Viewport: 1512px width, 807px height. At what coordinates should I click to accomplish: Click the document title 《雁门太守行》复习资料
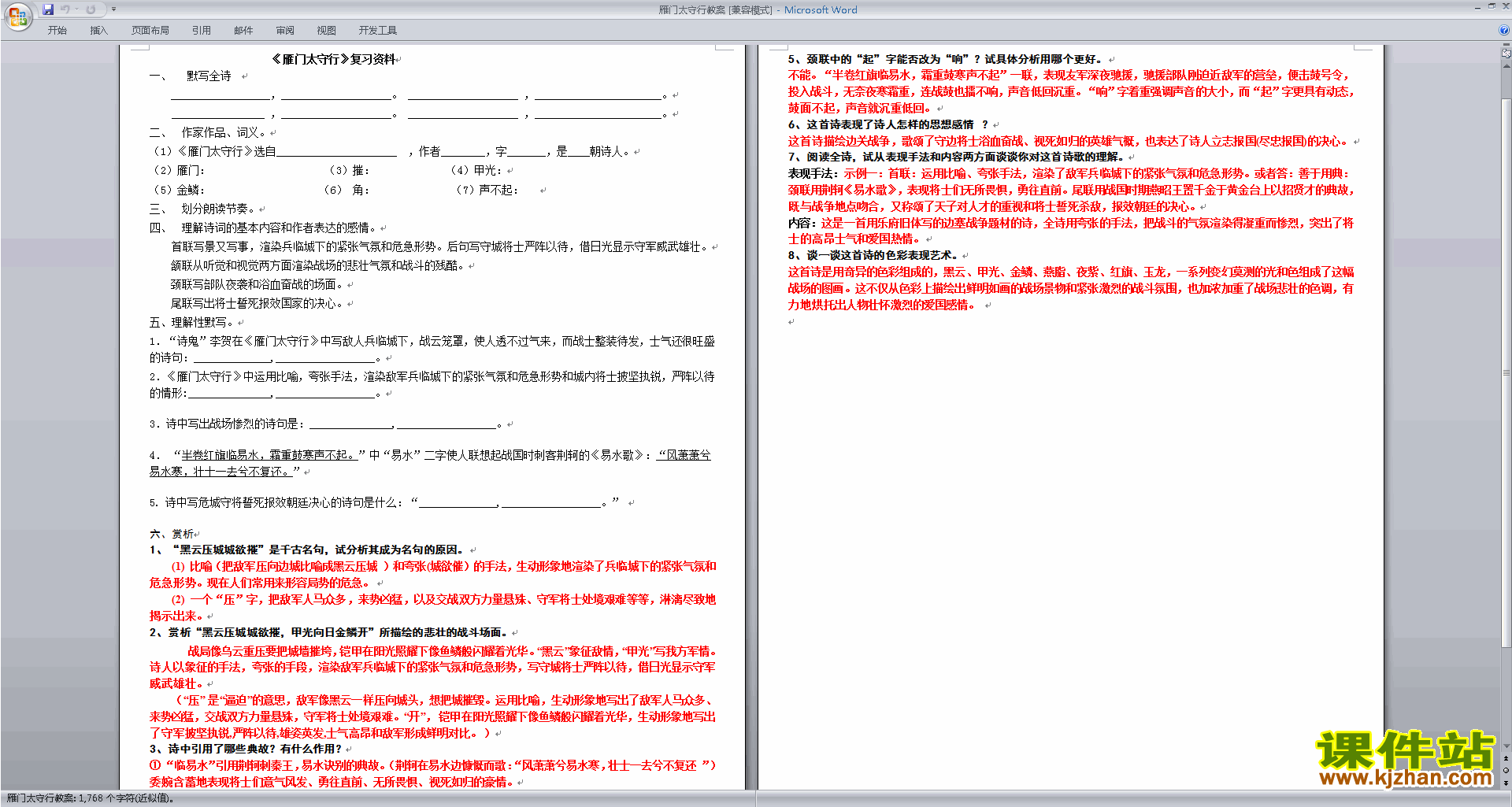333,59
